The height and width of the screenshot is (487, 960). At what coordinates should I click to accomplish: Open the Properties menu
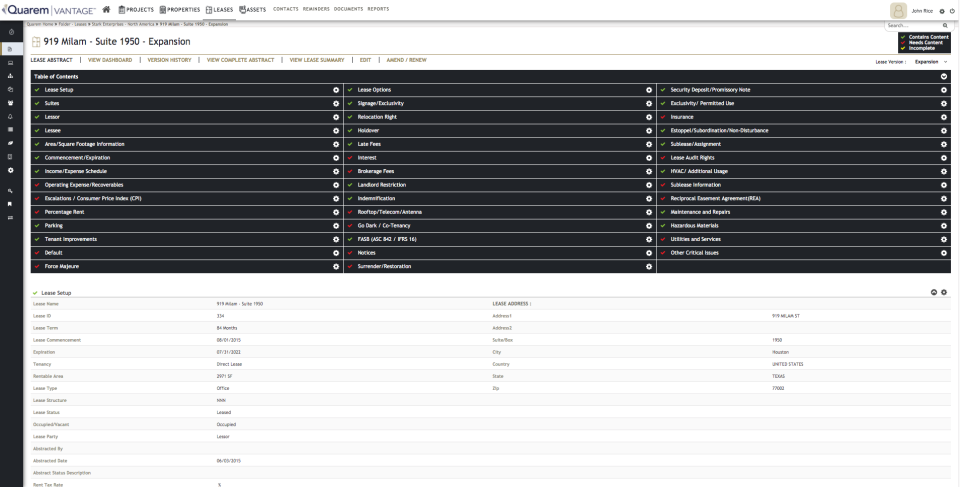coord(179,10)
